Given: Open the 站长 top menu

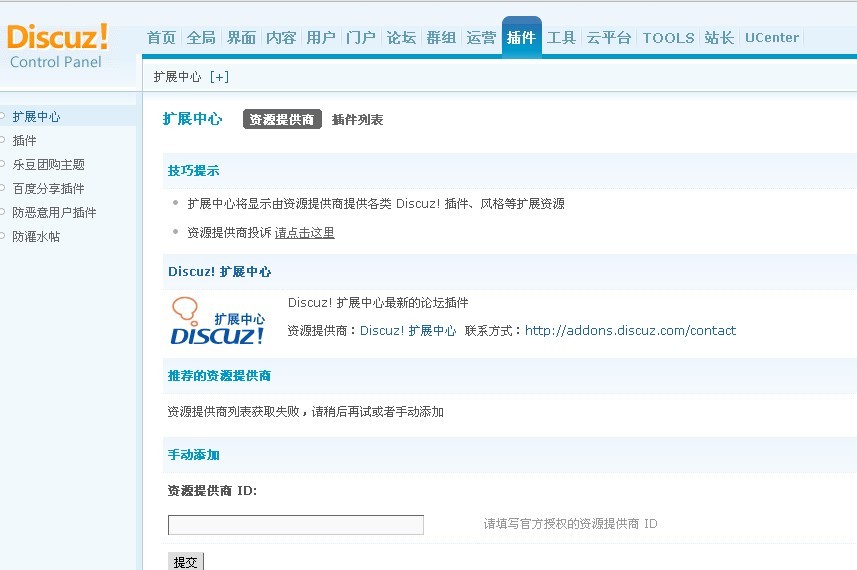Looking at the screenshot, I should click(x=719, y=38).
